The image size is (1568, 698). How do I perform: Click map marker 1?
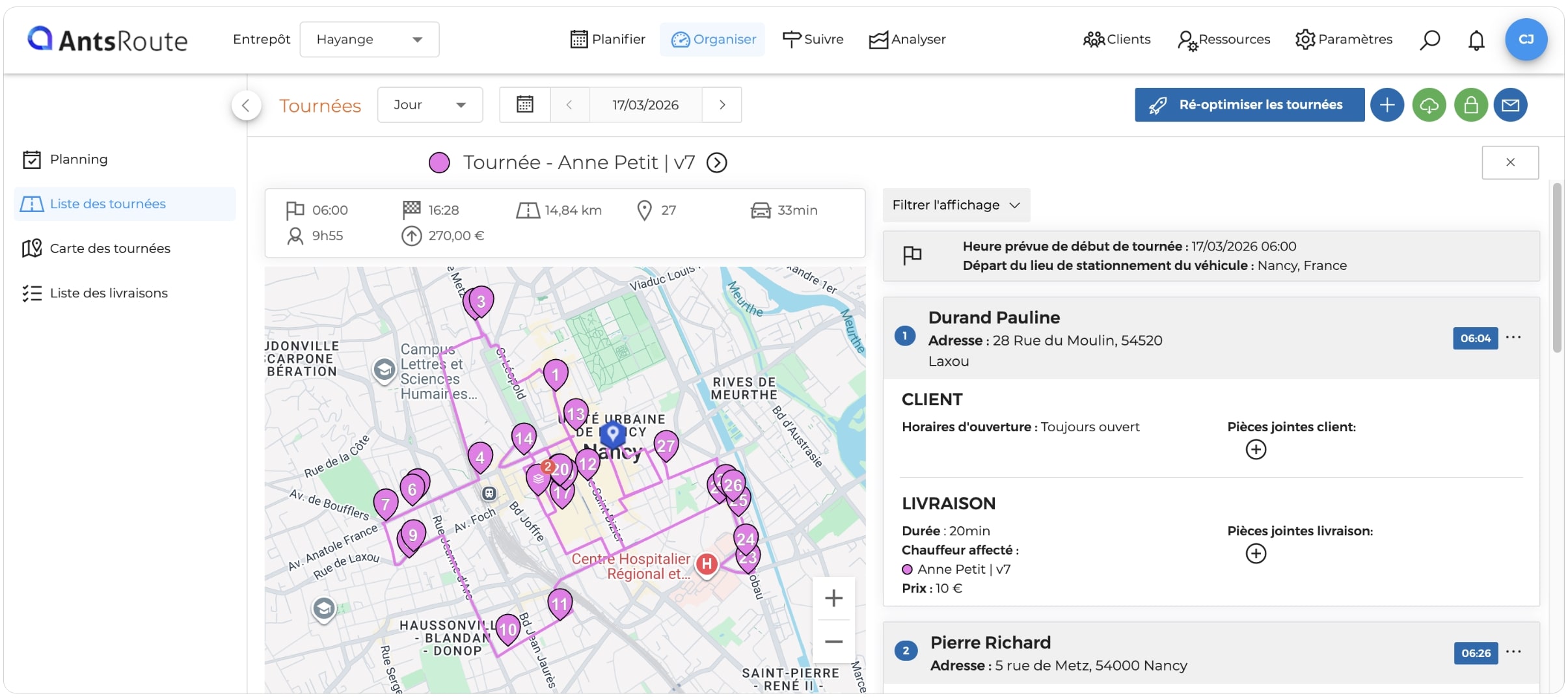click(555, 375)
